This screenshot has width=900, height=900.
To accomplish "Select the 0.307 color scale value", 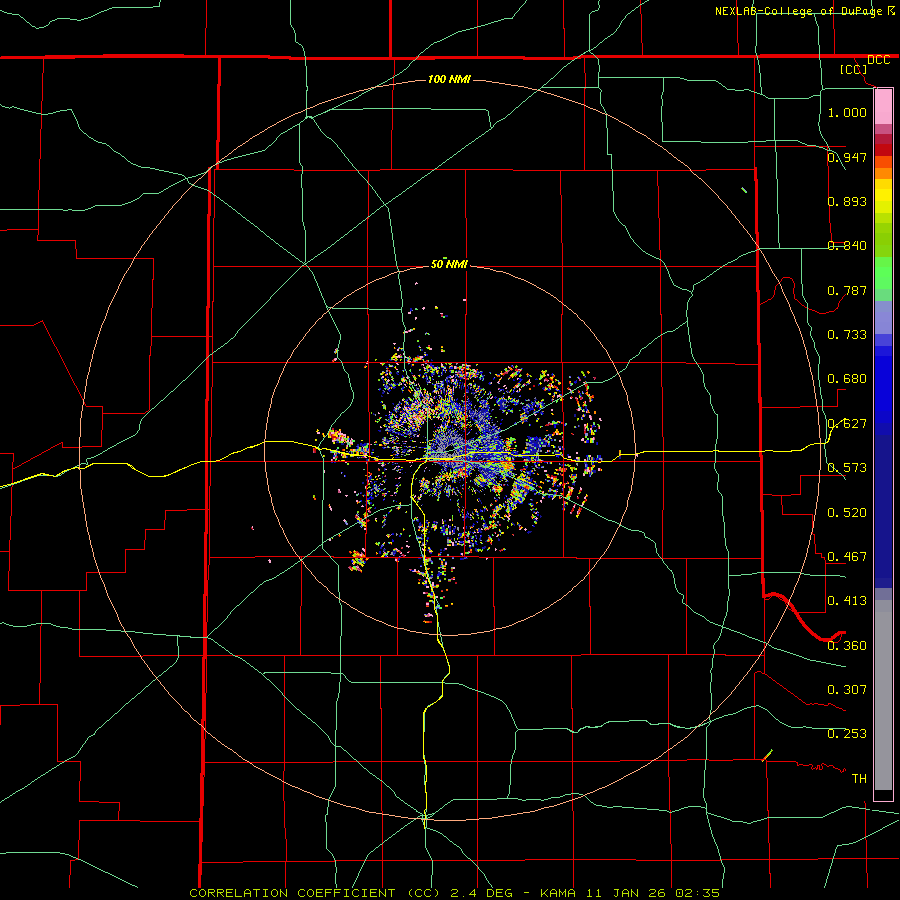I will [x=847, y=690].
